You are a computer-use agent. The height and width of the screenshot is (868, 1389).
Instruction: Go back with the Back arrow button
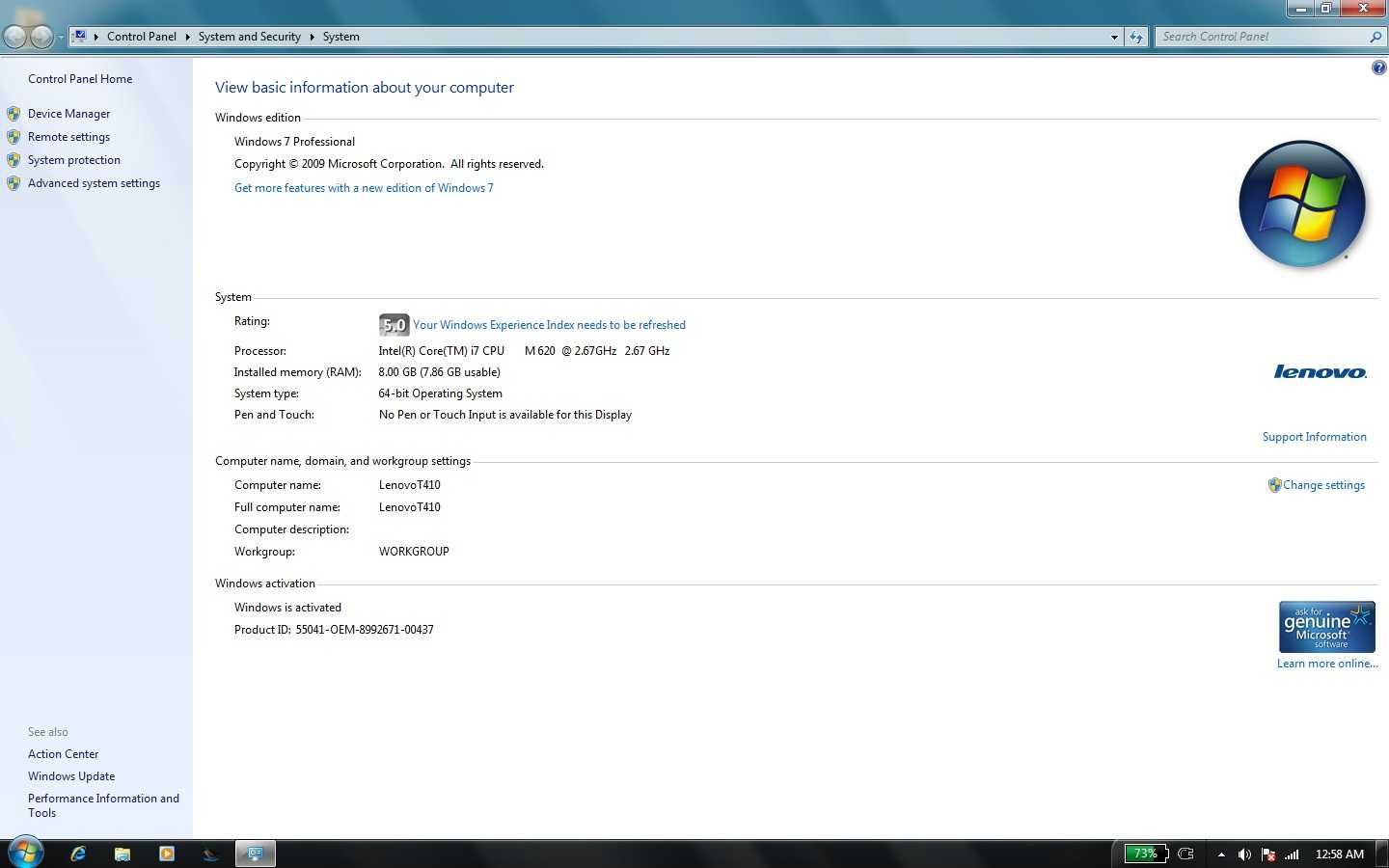coord(15,37)
